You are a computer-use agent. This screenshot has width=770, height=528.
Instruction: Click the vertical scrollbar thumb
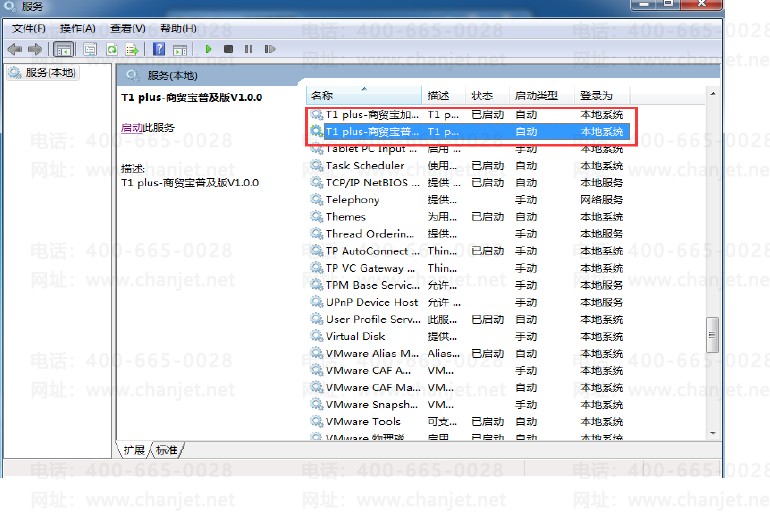(x=713, y=335)
